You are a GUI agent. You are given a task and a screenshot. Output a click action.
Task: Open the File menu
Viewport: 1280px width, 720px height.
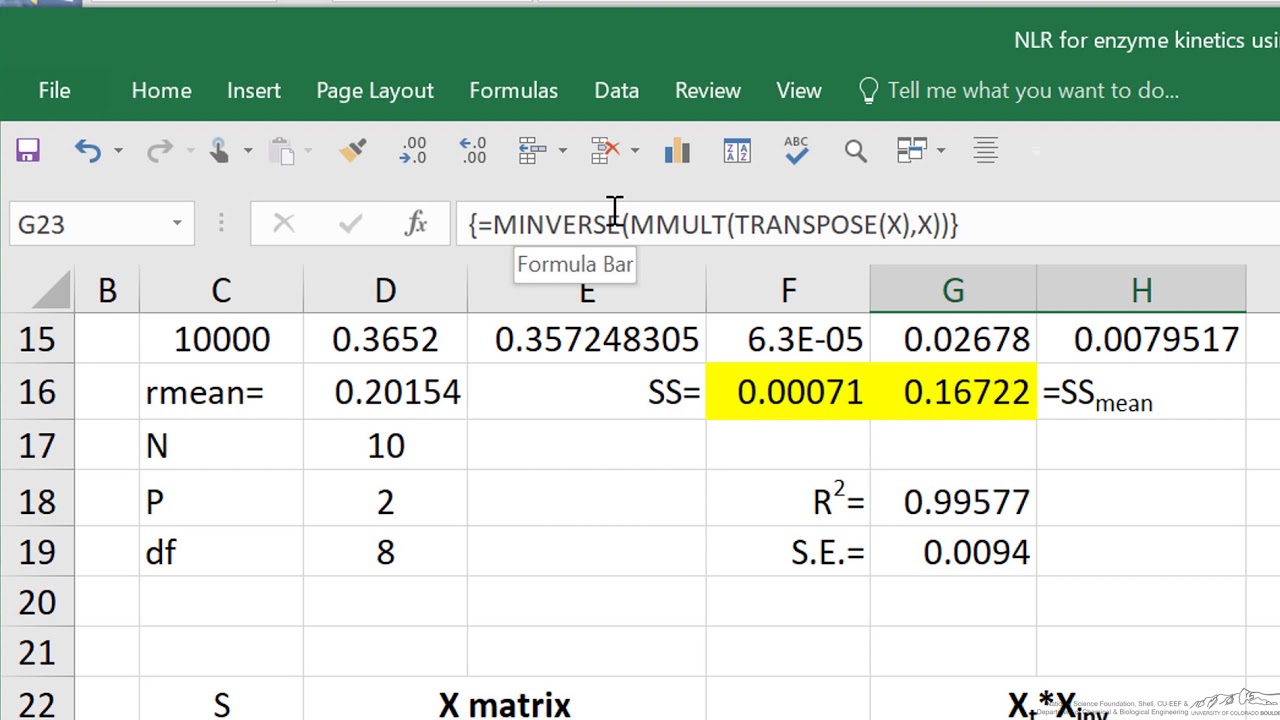click(x=54, y=91)
